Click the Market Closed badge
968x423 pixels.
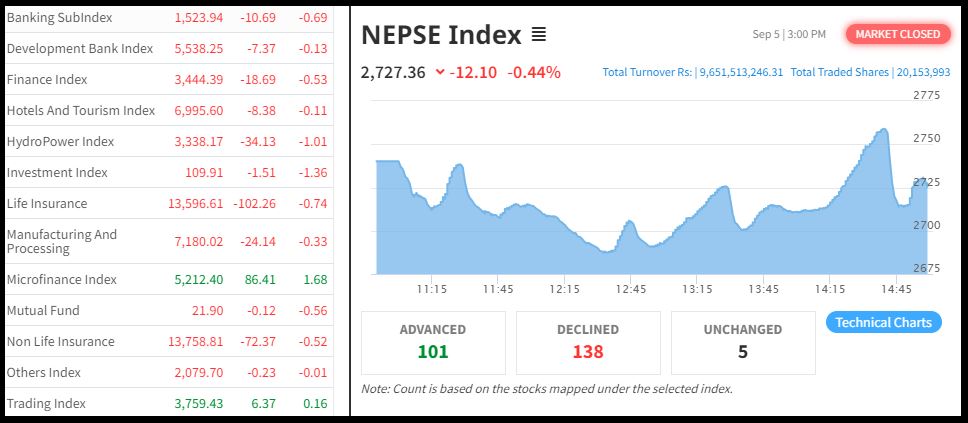898,34
